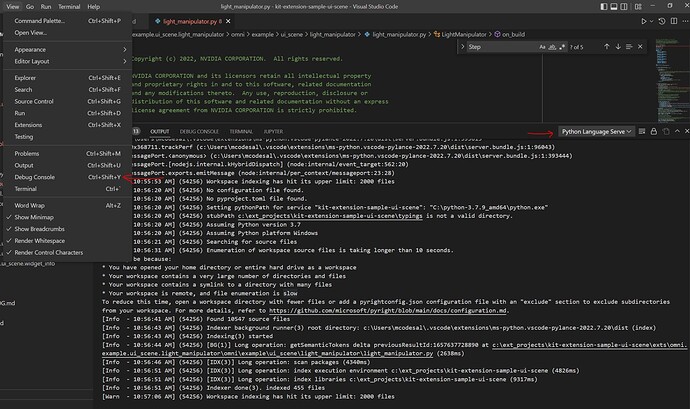This screenshot has height=409, width=690.
Task: Open the Help menu
Action: (x=93, y=7)
